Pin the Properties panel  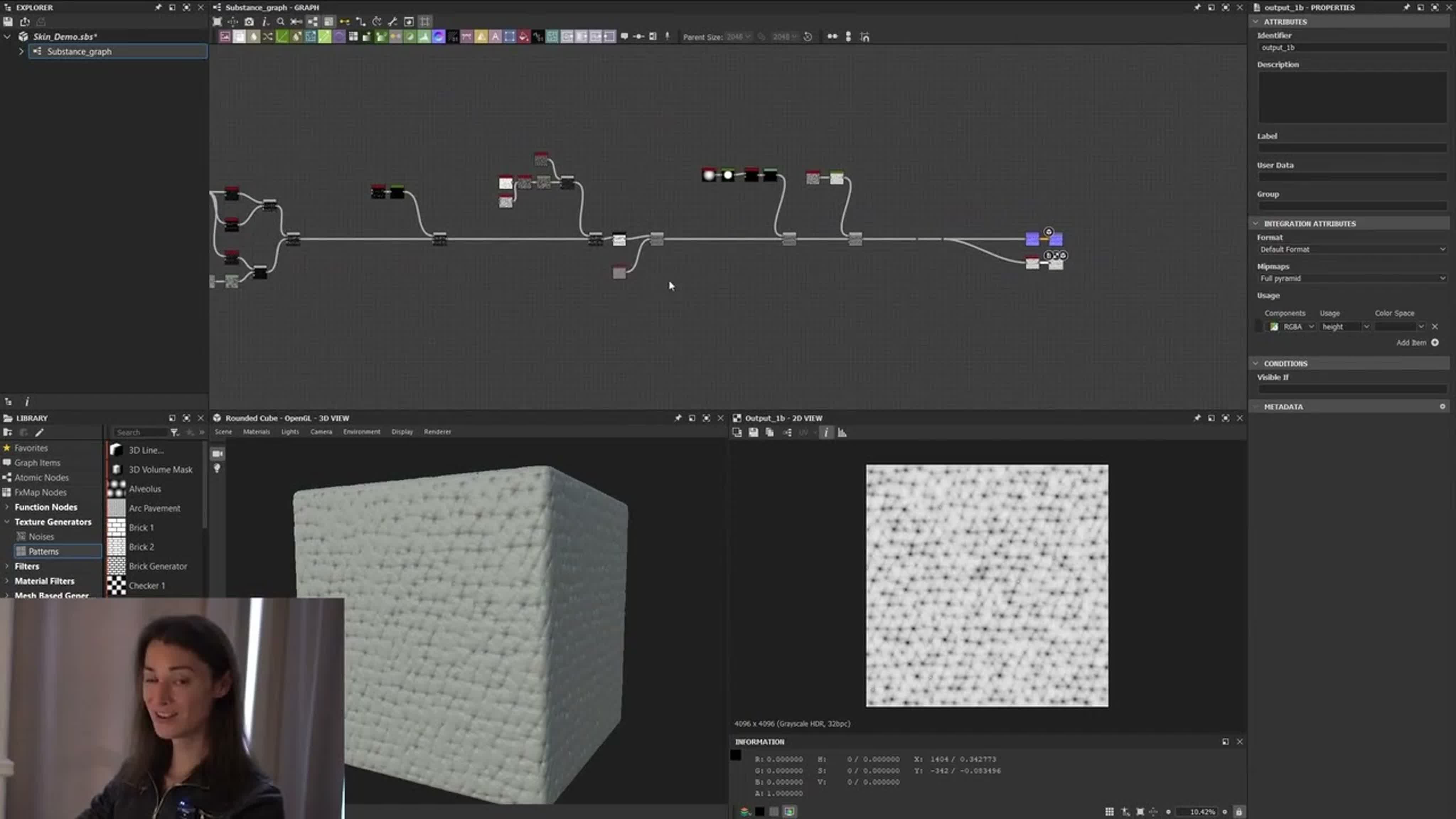[1406, 7]
